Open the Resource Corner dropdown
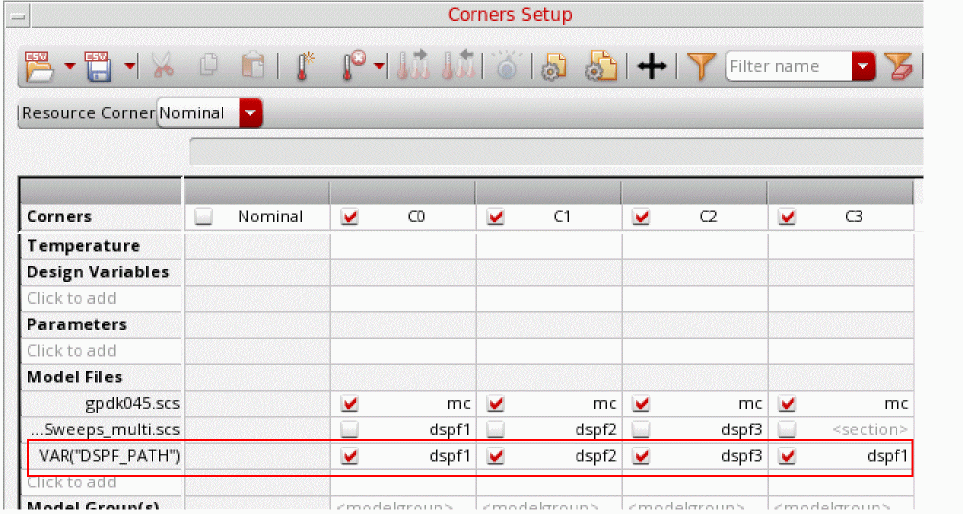The width and height of the screenshot is (963, 514). [251, 113]
